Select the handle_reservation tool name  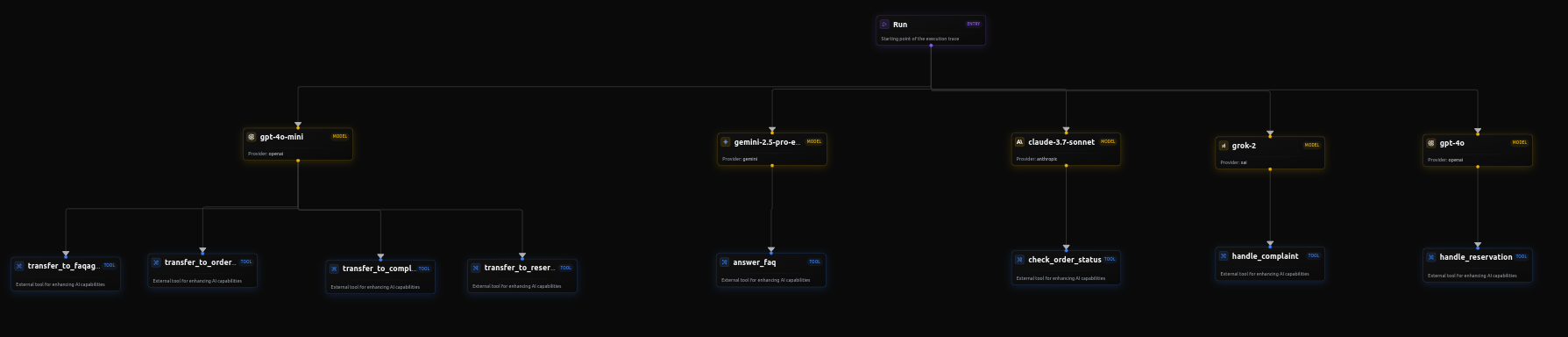click(x=1476, y=257)
